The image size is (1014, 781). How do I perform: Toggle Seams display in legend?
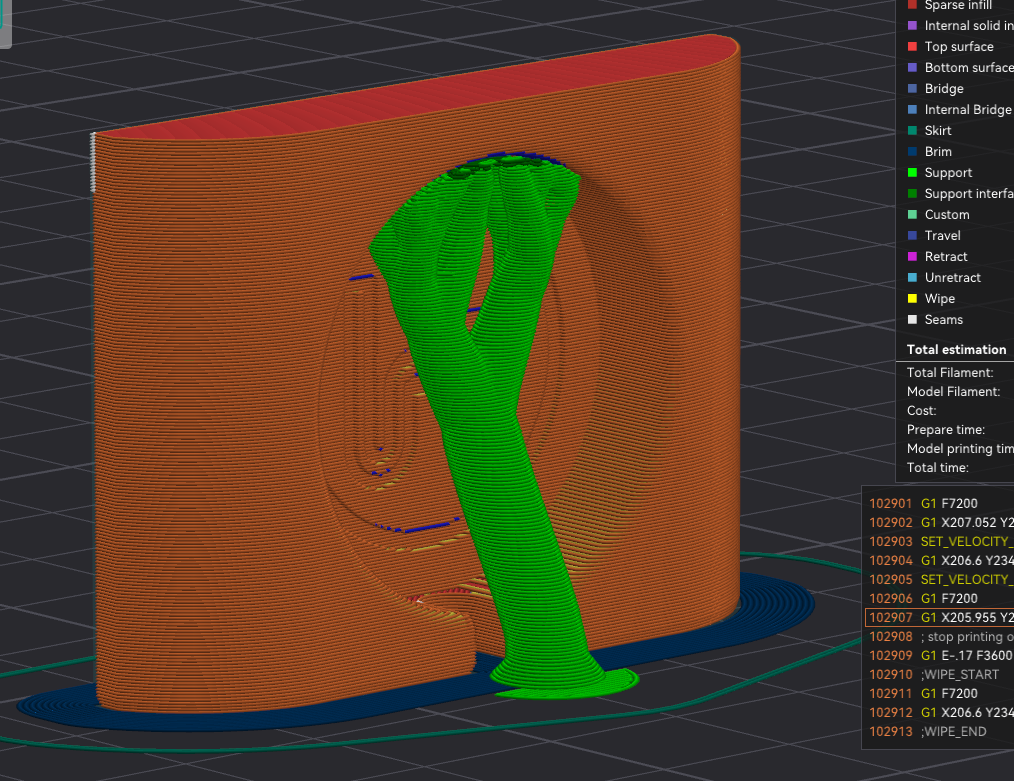coord(943,320)
